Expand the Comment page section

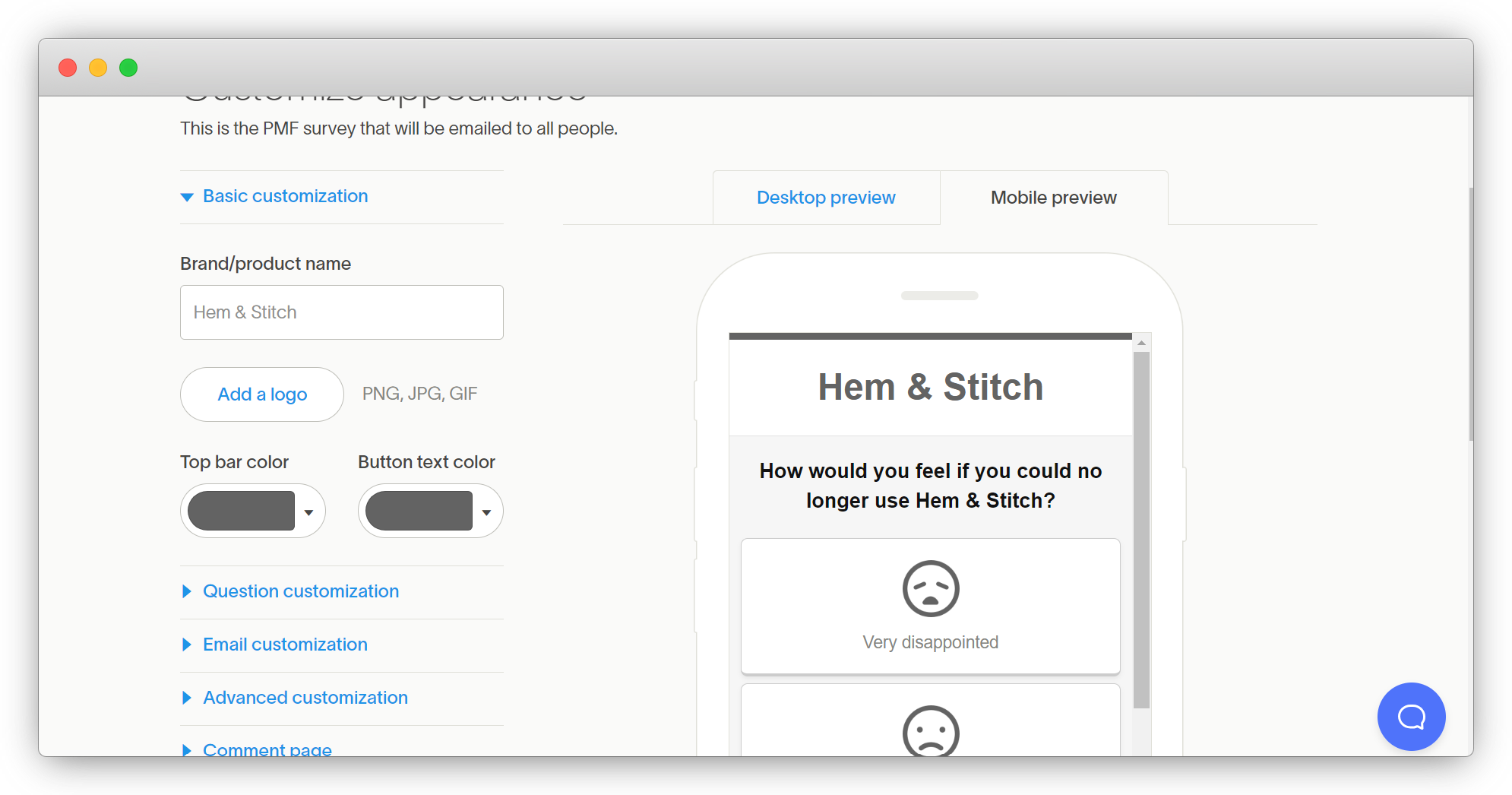click(x=256, y=749)
